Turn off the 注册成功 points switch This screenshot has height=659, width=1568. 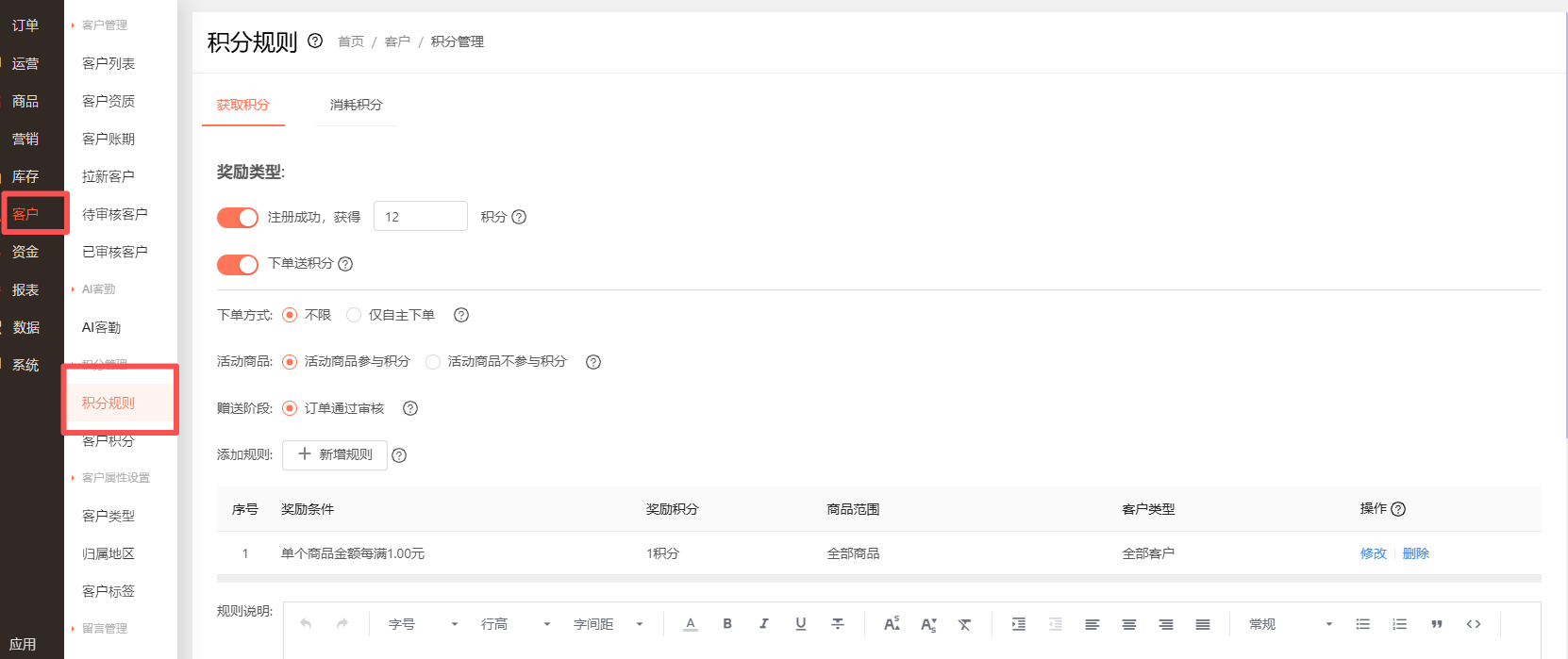[238, 218]
